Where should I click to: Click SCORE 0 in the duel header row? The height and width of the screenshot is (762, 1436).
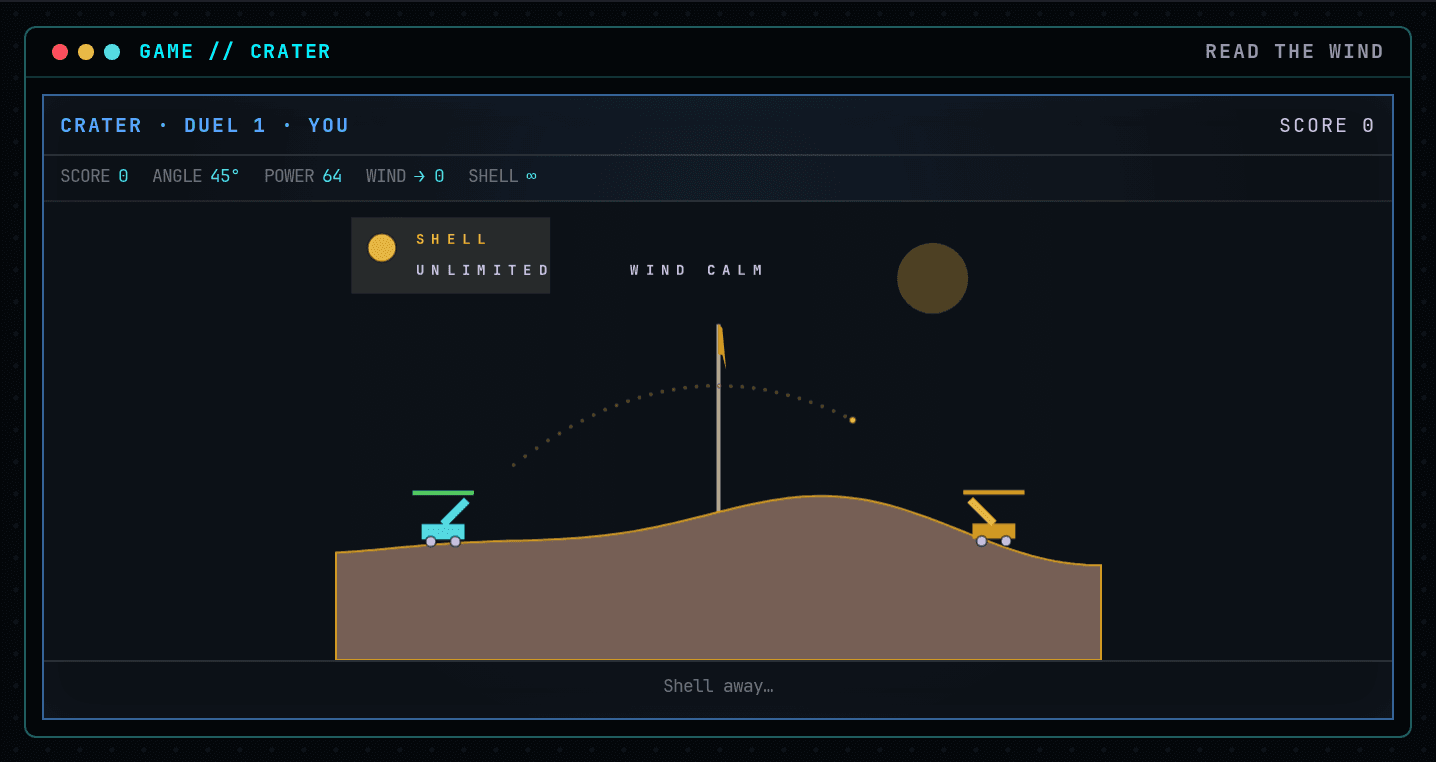[x=1327, y=126]
